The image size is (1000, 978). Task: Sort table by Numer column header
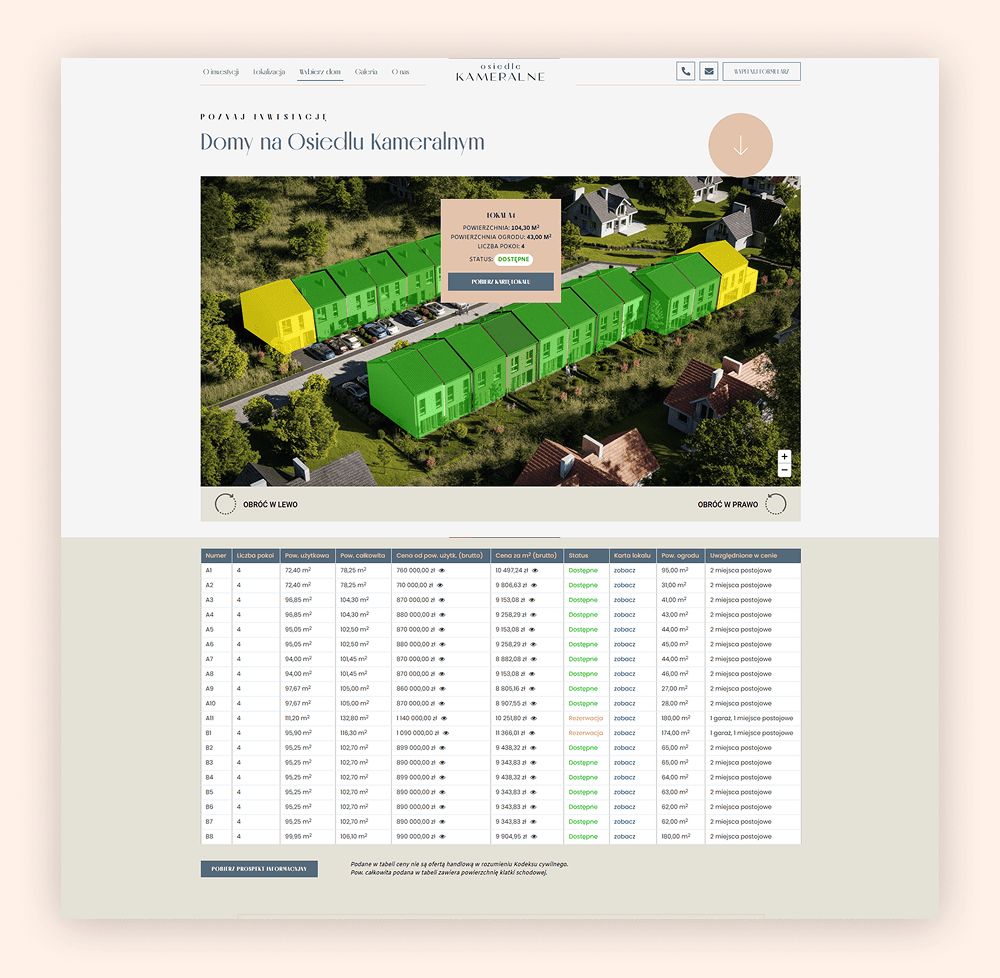[x=215, y=555]
